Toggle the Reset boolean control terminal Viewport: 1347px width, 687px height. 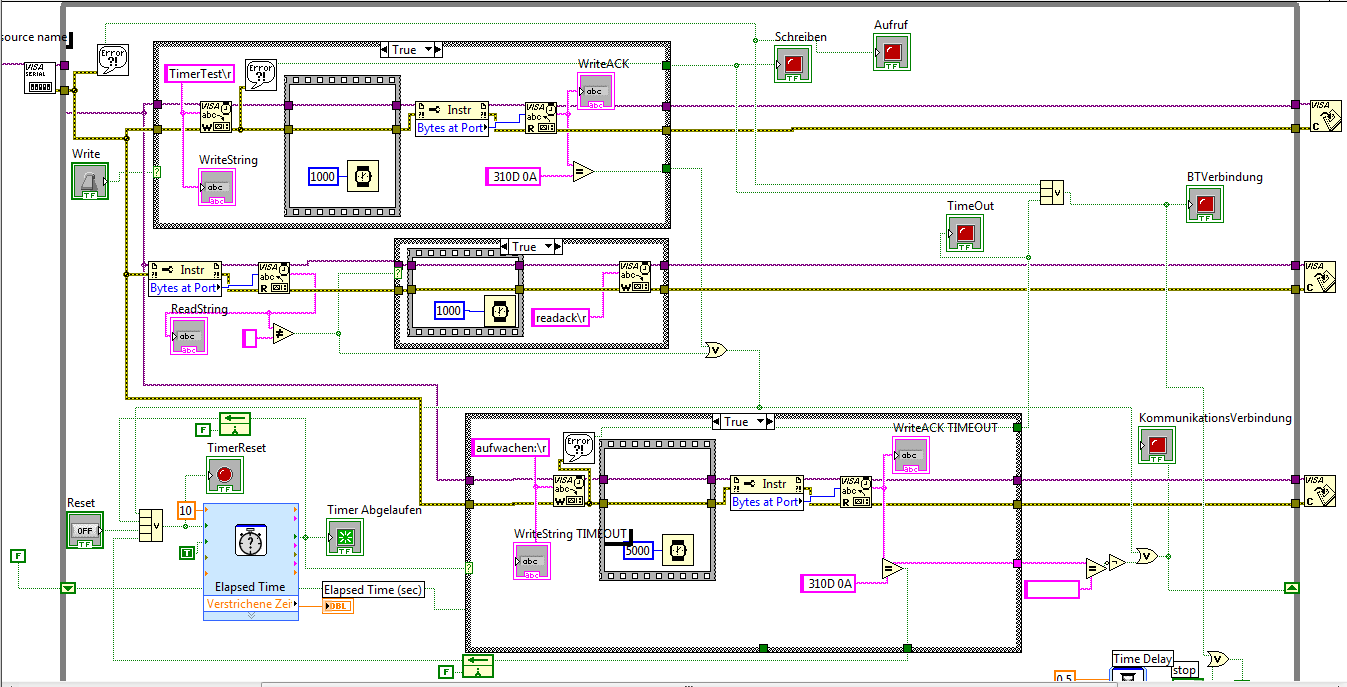[85, 529]
